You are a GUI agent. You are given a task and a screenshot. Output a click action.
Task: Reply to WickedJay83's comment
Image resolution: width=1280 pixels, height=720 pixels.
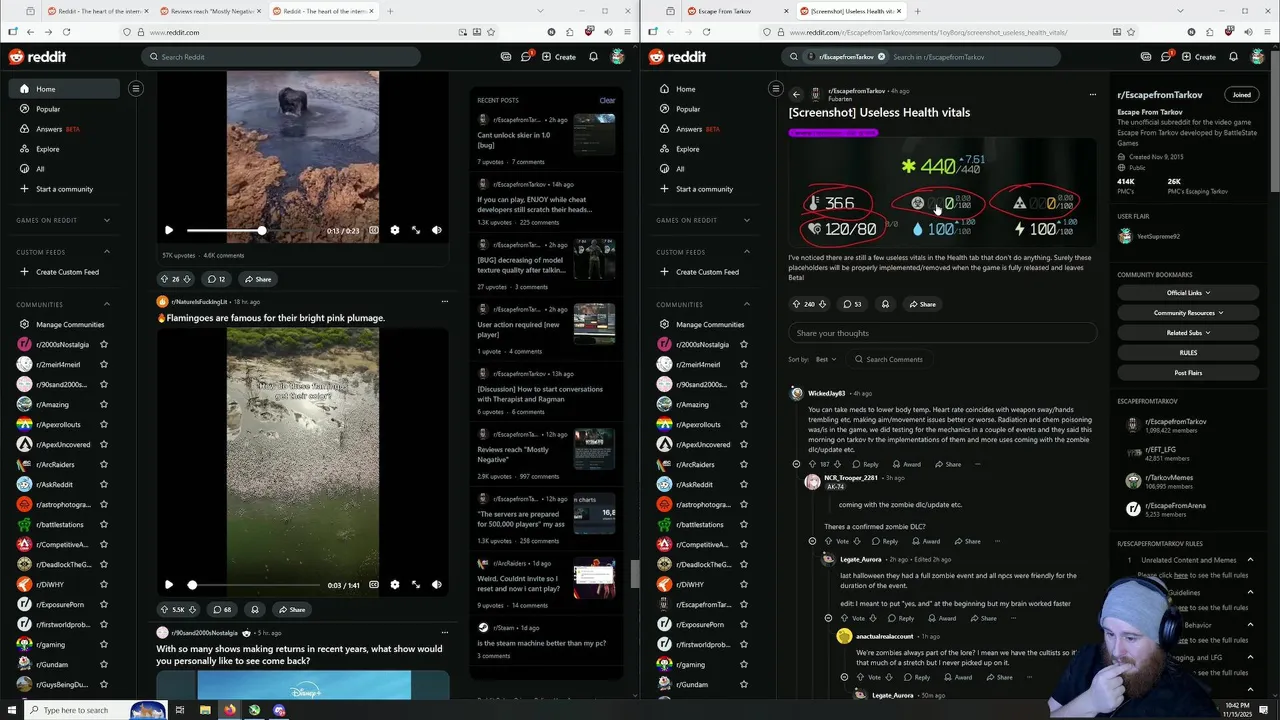pos(865,464)
